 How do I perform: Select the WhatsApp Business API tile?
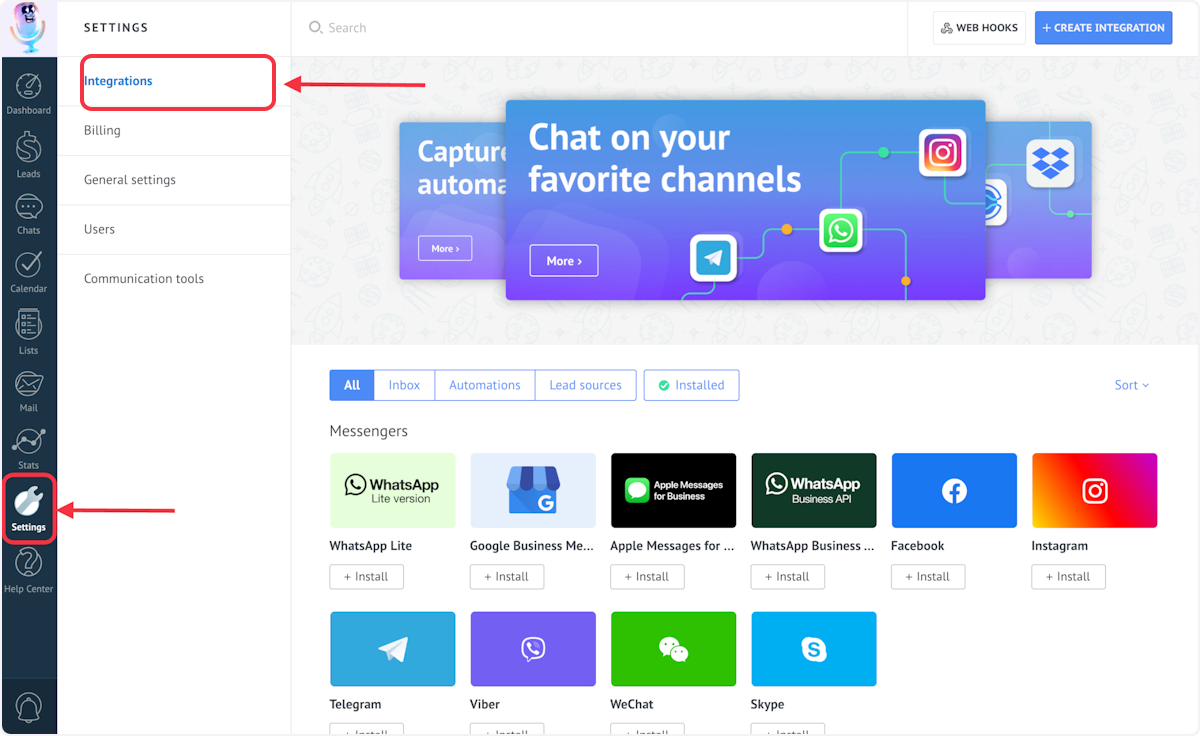pyautogui.click(x=814, y=490)
